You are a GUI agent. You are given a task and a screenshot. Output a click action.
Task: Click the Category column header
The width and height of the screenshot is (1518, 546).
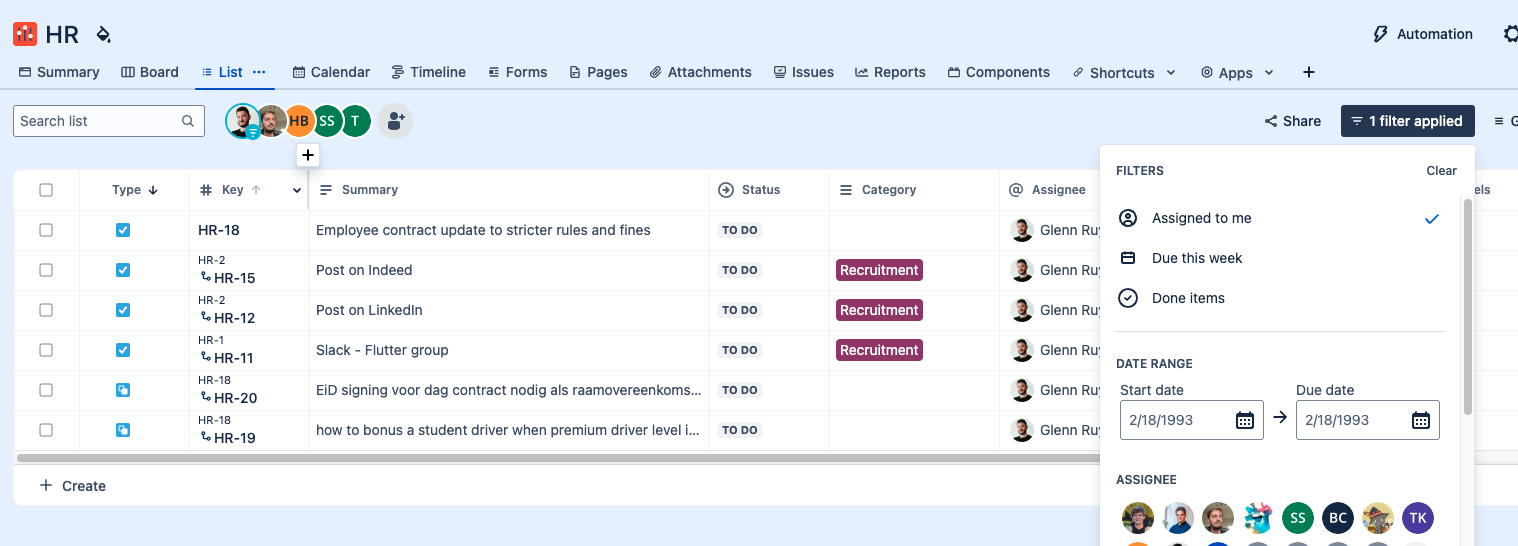click(878, 190)
